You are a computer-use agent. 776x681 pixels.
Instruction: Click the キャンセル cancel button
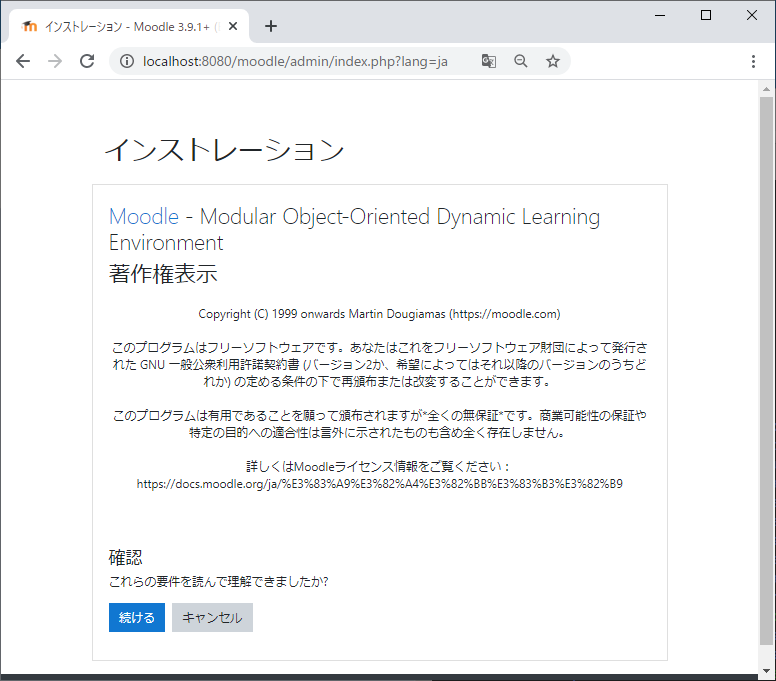click(x=212, y=617)
